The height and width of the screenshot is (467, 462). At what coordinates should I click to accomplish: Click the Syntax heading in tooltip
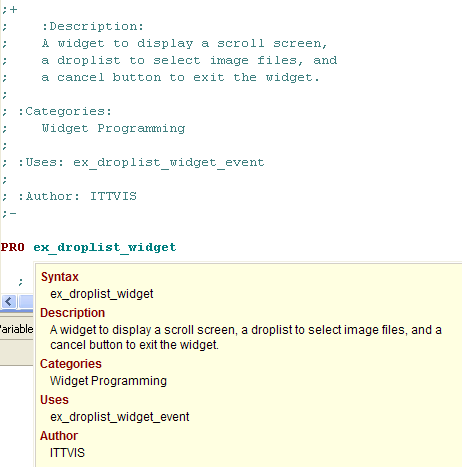[60, 277]
